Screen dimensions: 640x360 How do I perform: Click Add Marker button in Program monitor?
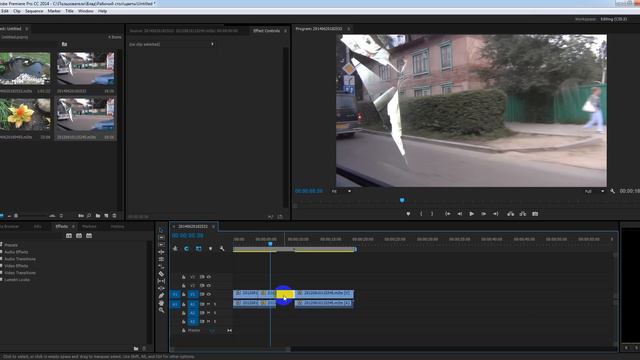408,214
